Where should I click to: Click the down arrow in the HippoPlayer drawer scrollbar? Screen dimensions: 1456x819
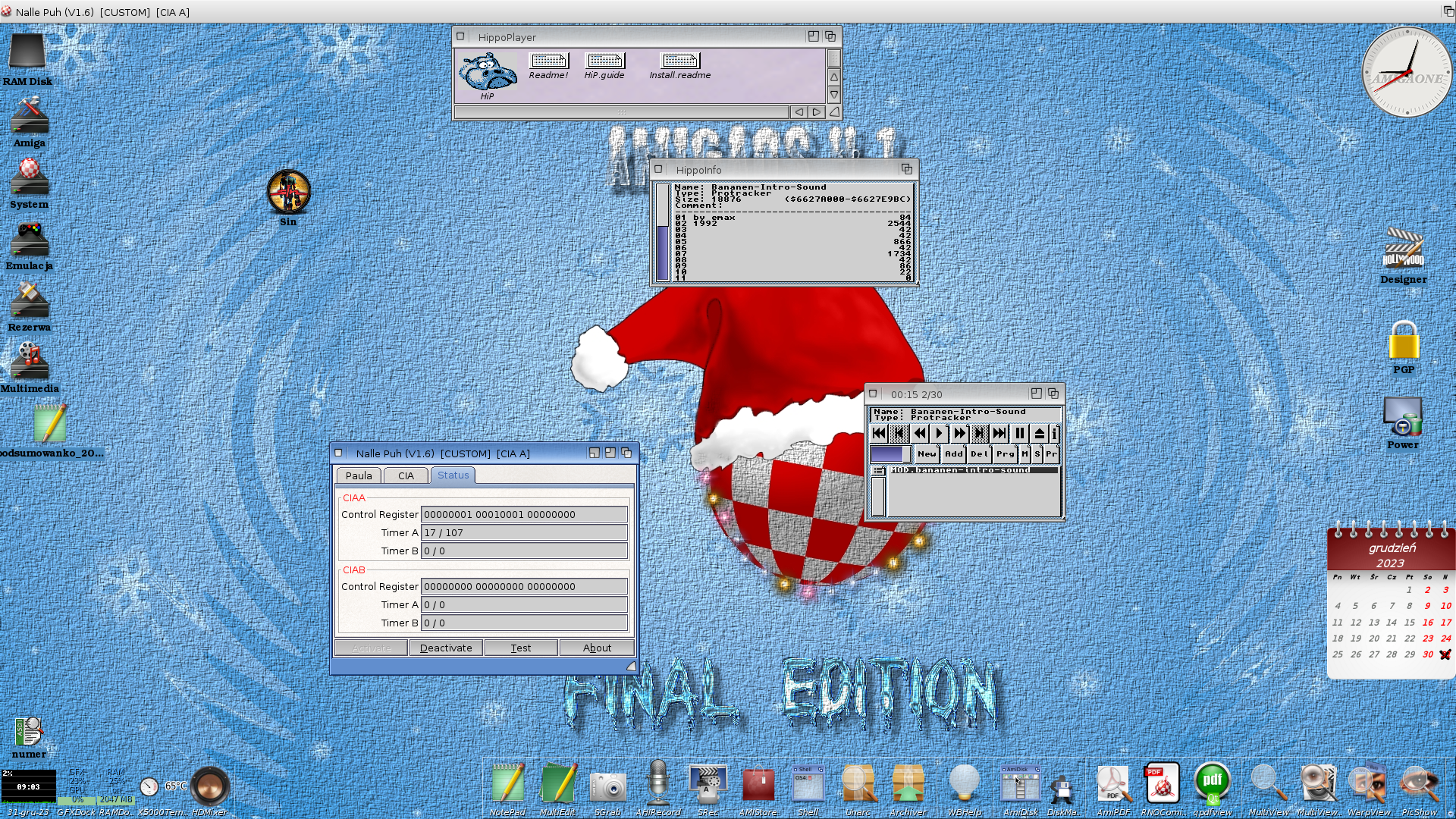(834, 95)
